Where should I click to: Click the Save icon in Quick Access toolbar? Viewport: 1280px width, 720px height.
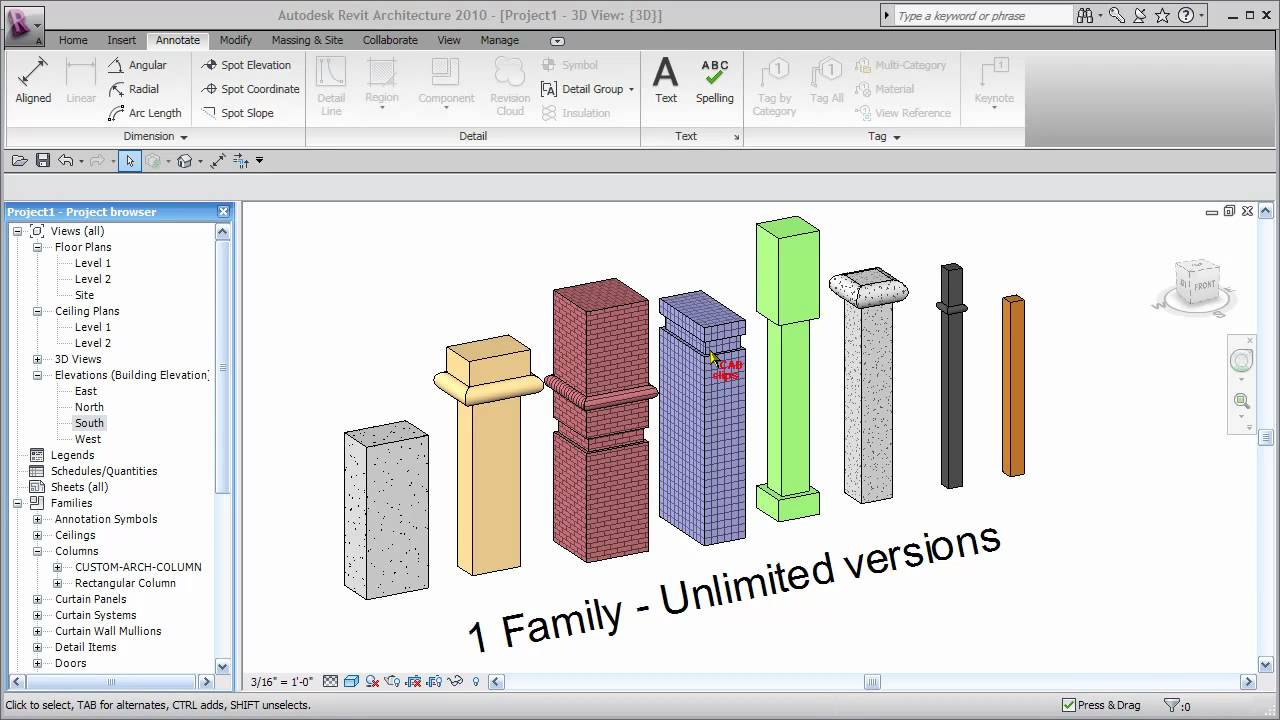click(42, 160)
